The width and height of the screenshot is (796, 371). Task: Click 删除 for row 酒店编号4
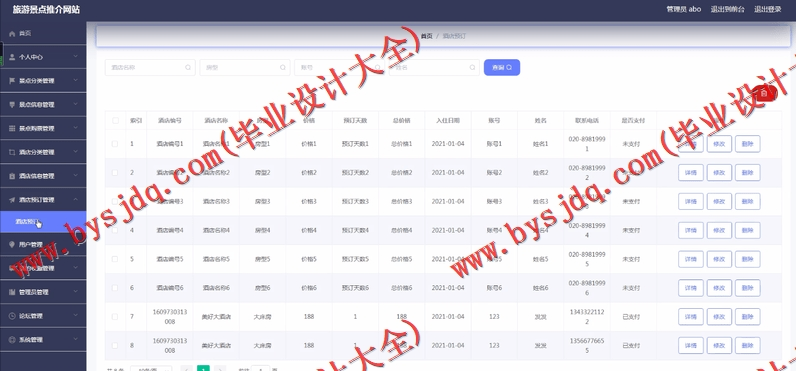tap(747, 230)
